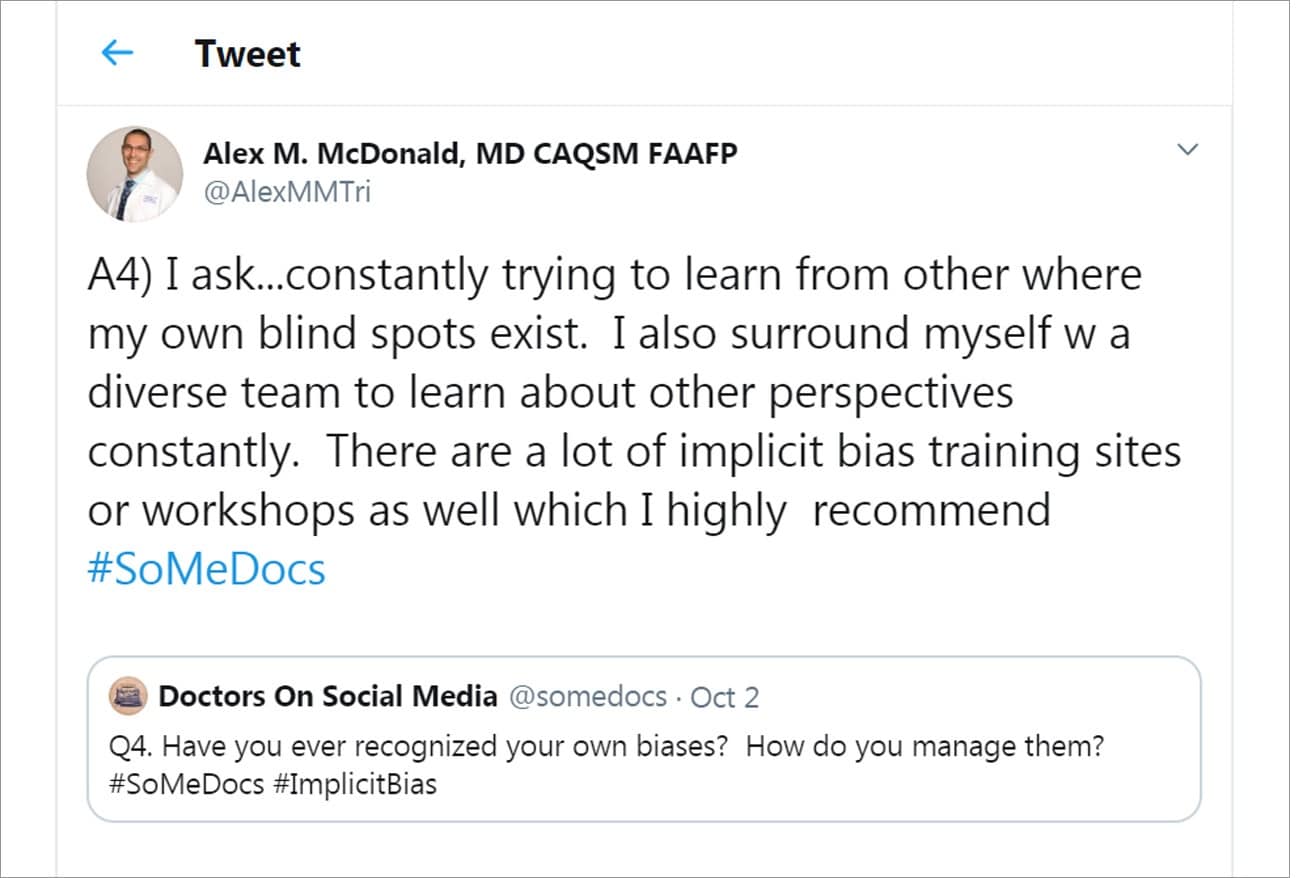Click the down-arrow for more tweet actions

(x=1188, y=149)
